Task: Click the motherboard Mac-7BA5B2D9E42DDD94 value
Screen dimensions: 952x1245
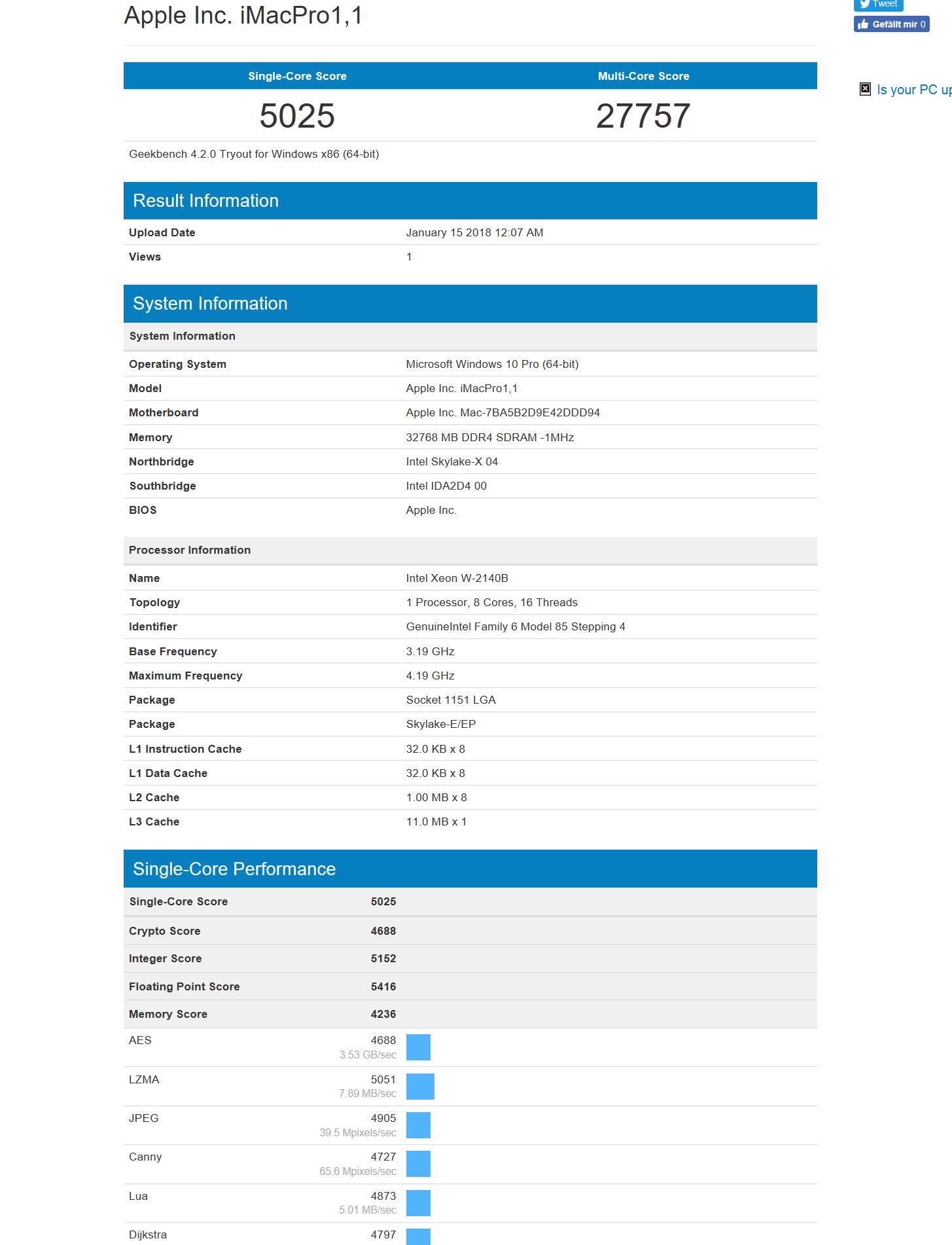Action: pos(502,412)
